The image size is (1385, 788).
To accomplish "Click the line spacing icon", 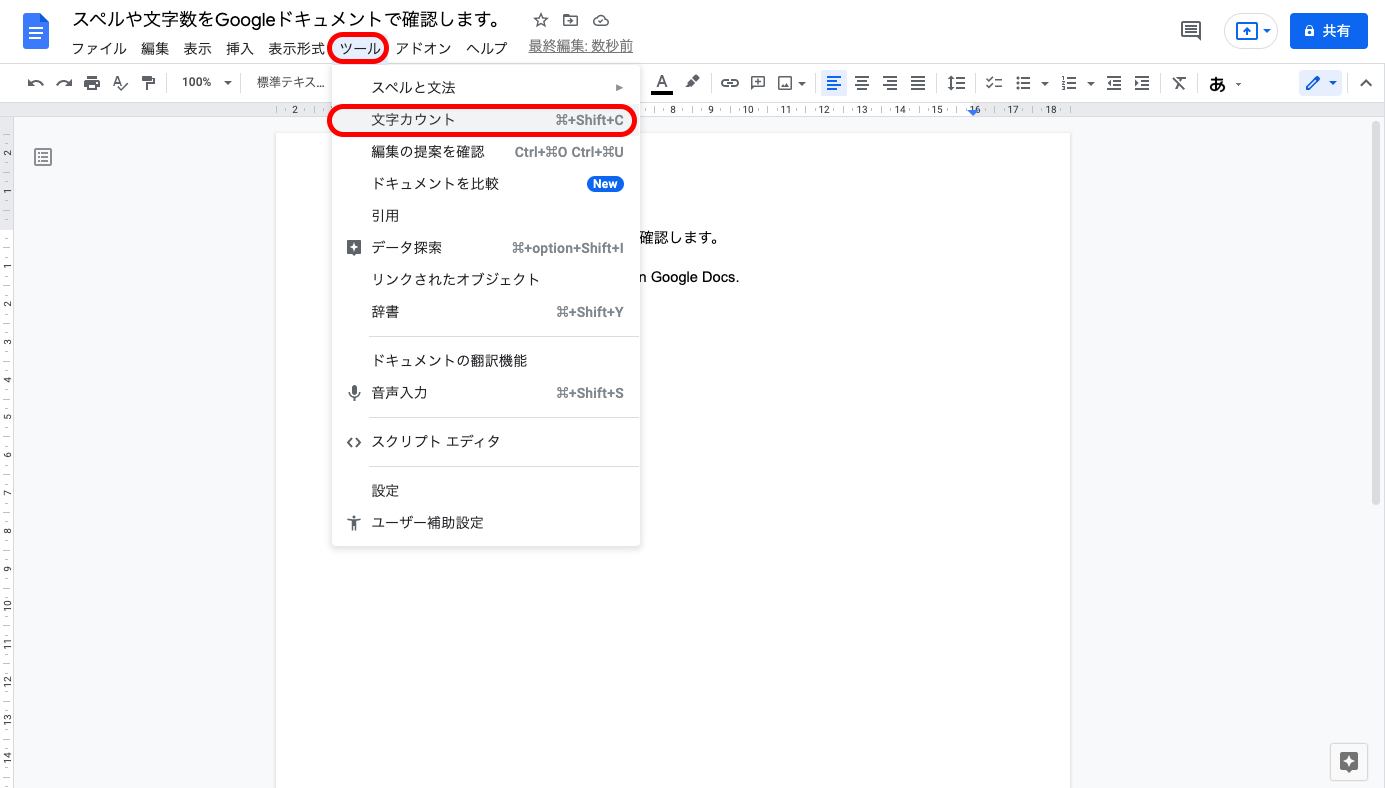I will coord(957,83).
